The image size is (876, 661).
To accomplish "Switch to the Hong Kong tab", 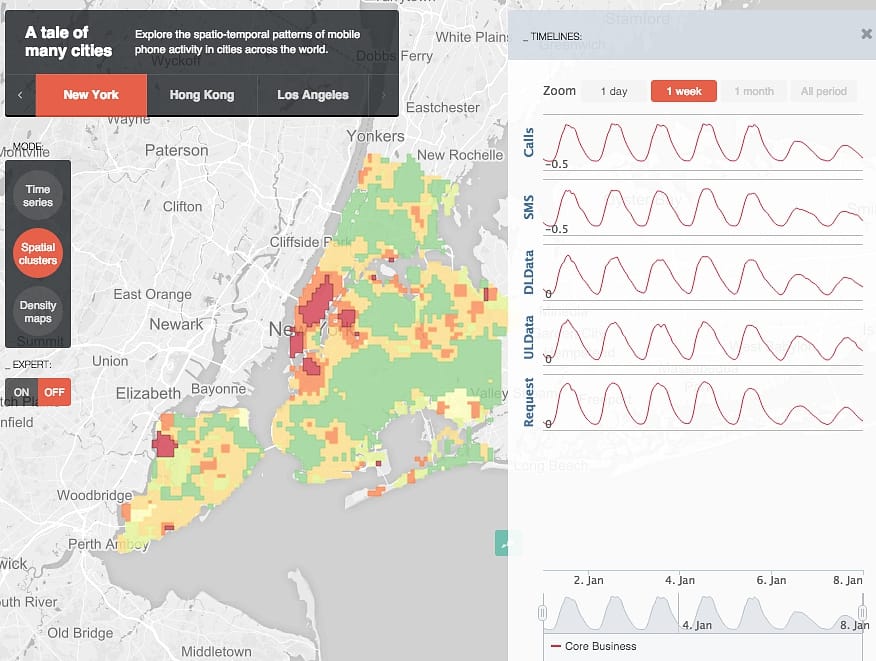I will 202,95.
